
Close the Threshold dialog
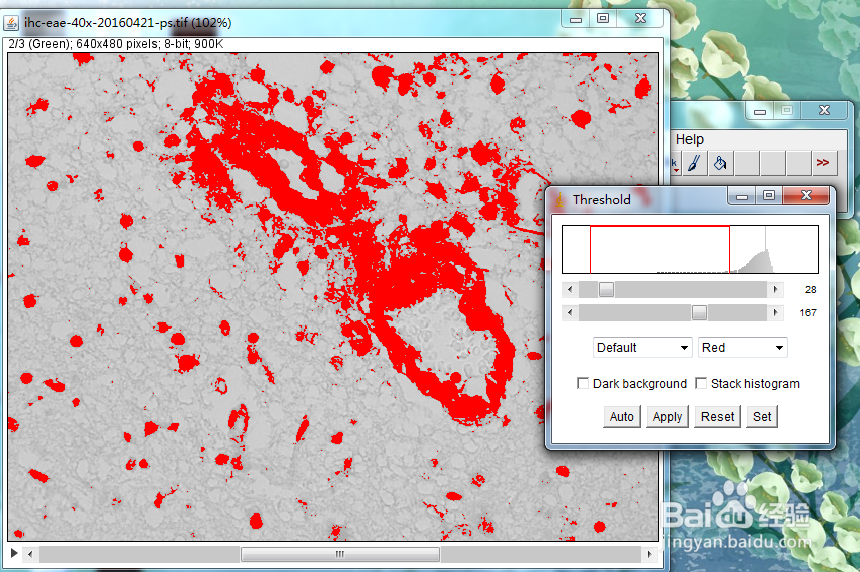[806, 195]
